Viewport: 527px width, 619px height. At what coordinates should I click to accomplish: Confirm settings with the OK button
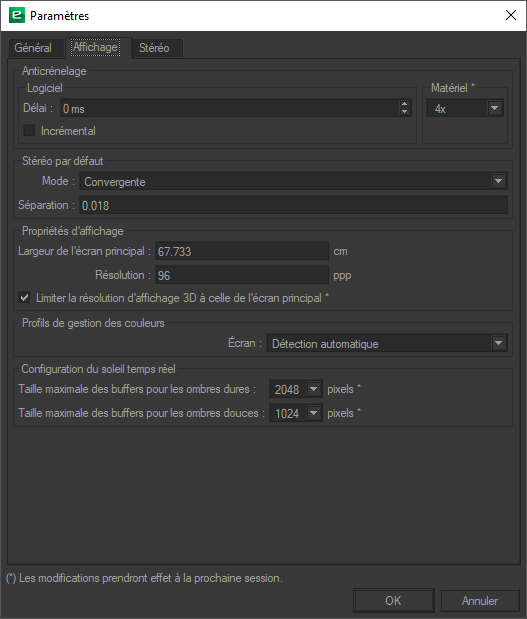point(394,601)
